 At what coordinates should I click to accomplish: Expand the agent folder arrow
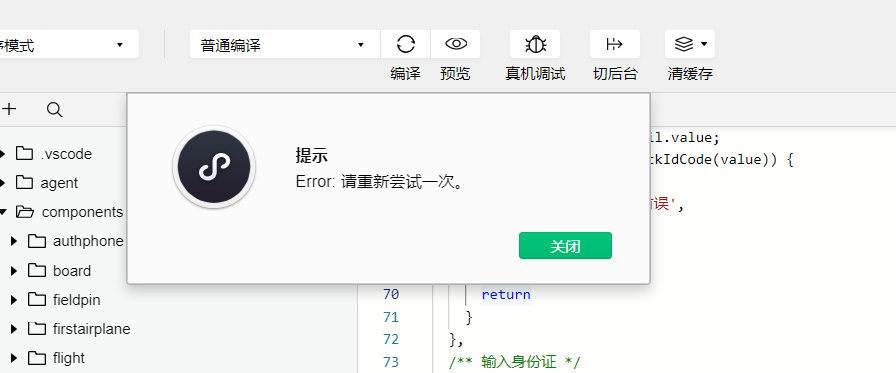tap(3, 183)
